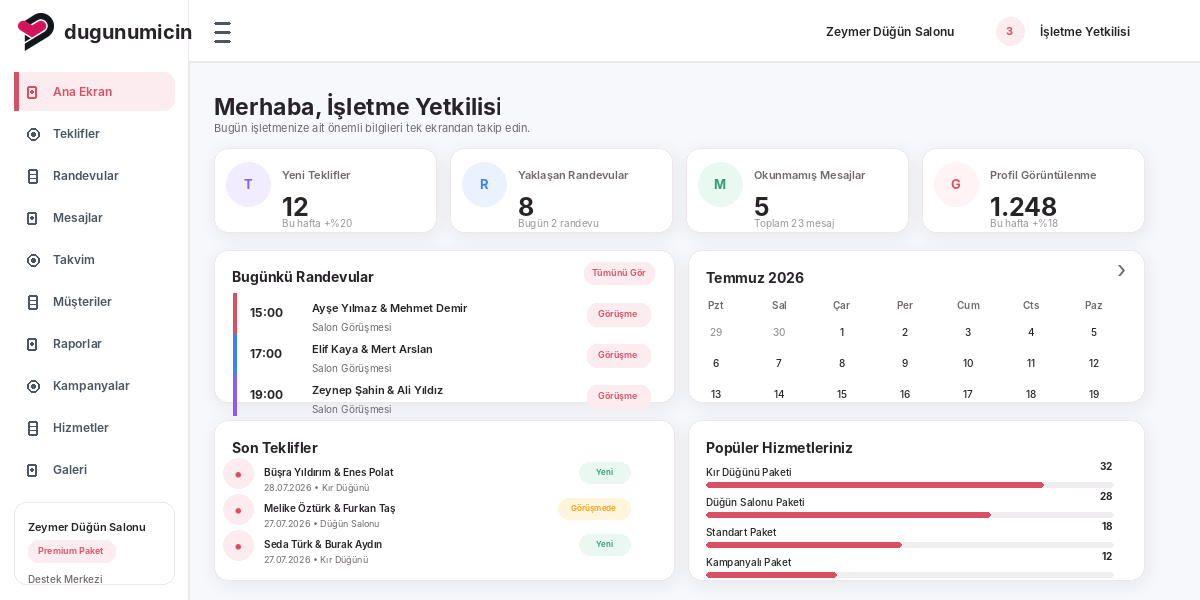
Task: Toggle the hamburger menu icon
Action: (x=222, y=32)
